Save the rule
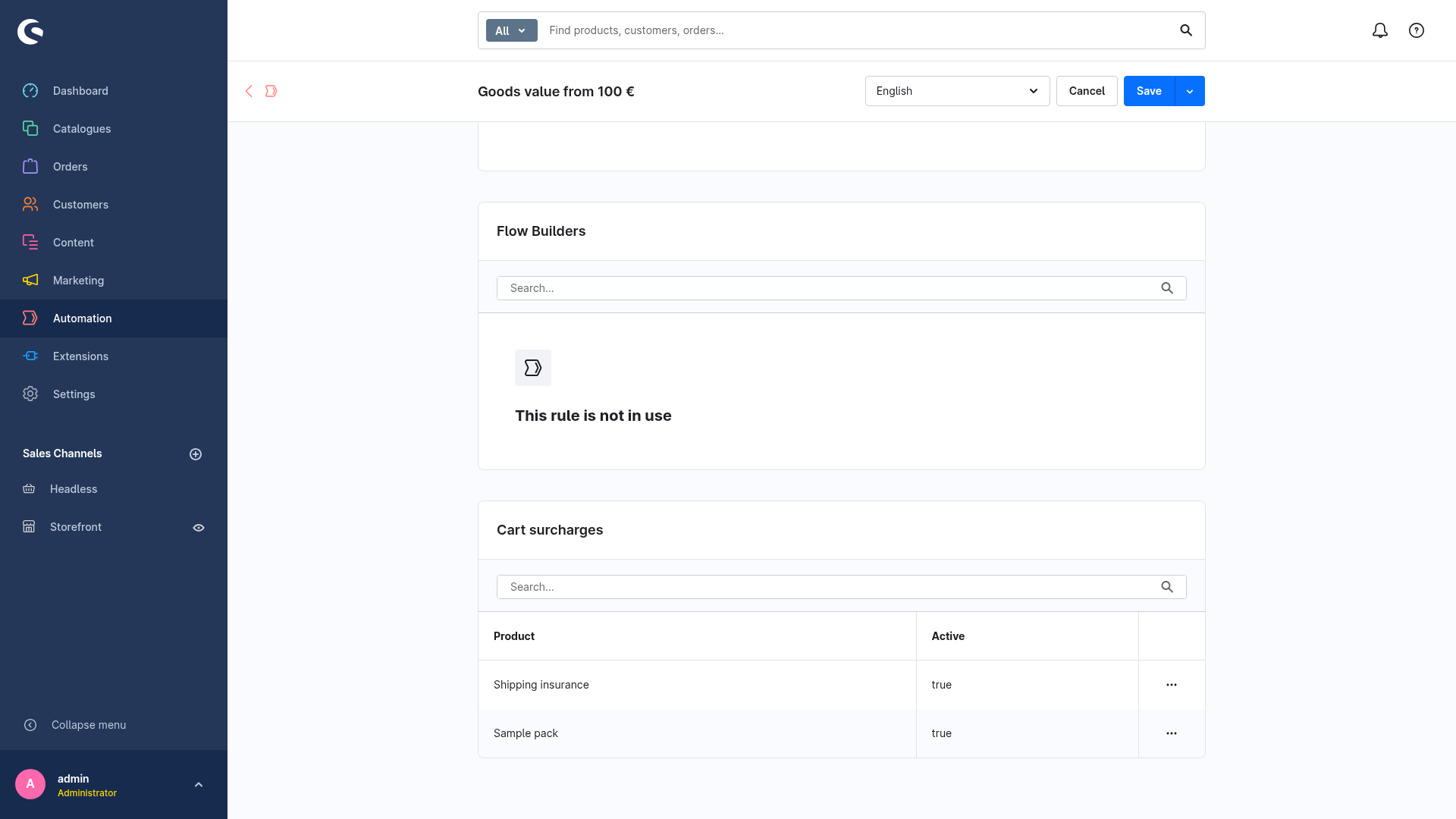This screenshot has width=1456, height=819. pos(1149,91)
